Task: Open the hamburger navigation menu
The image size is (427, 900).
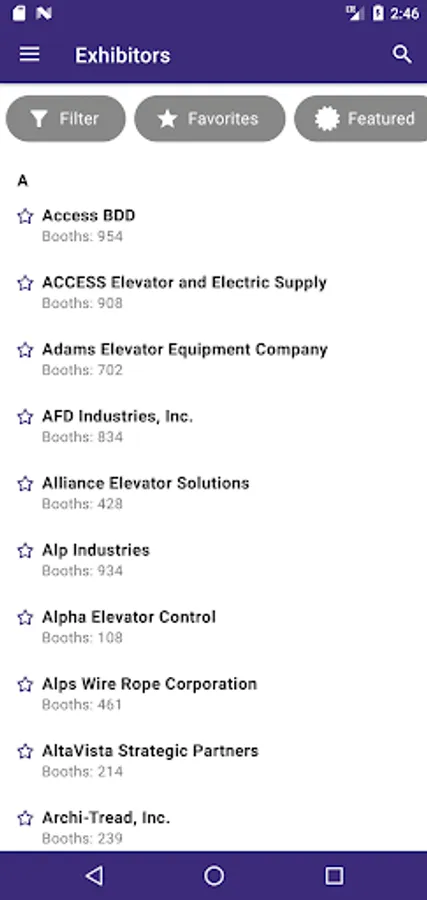Action: (29, 55)
